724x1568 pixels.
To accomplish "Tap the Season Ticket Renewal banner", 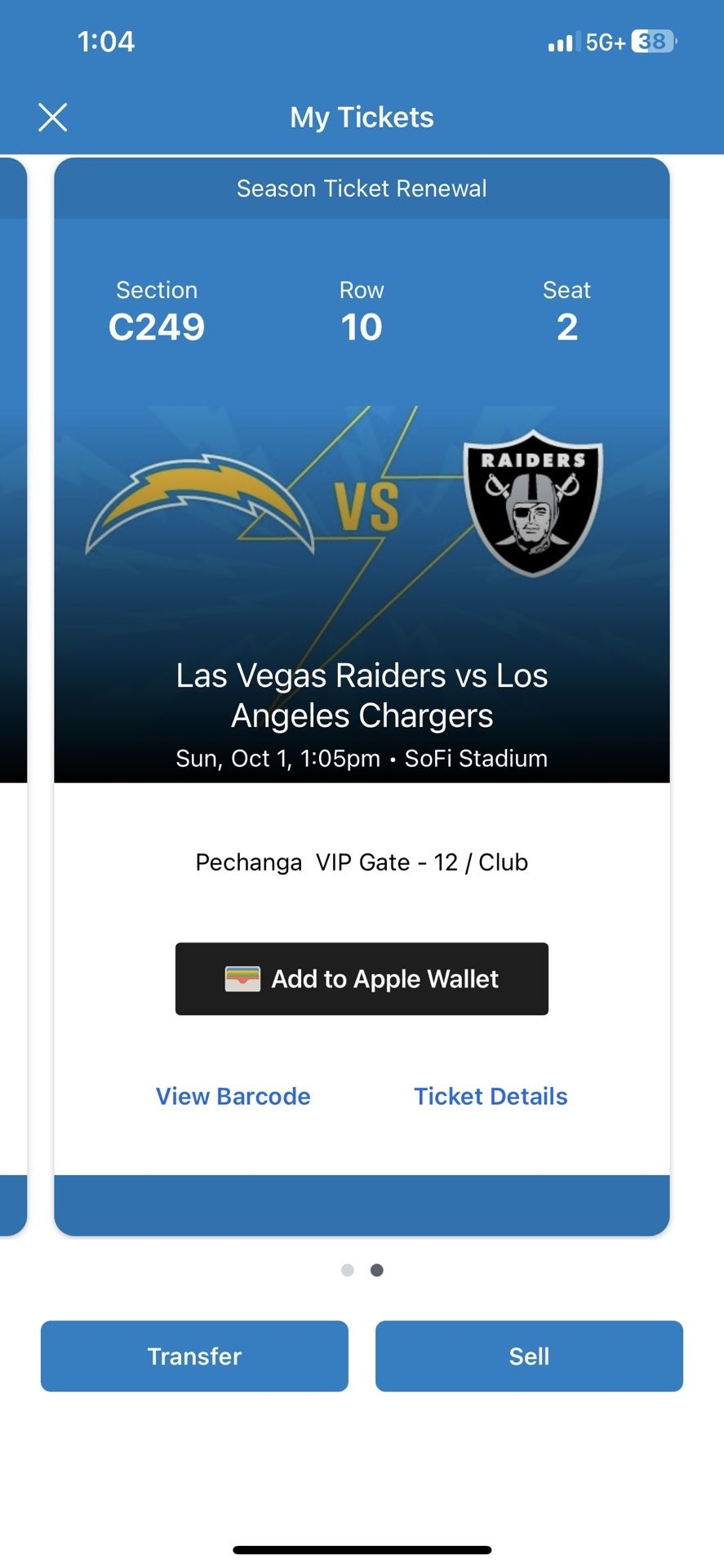I will pyautogui.click(x=362, y=188).
